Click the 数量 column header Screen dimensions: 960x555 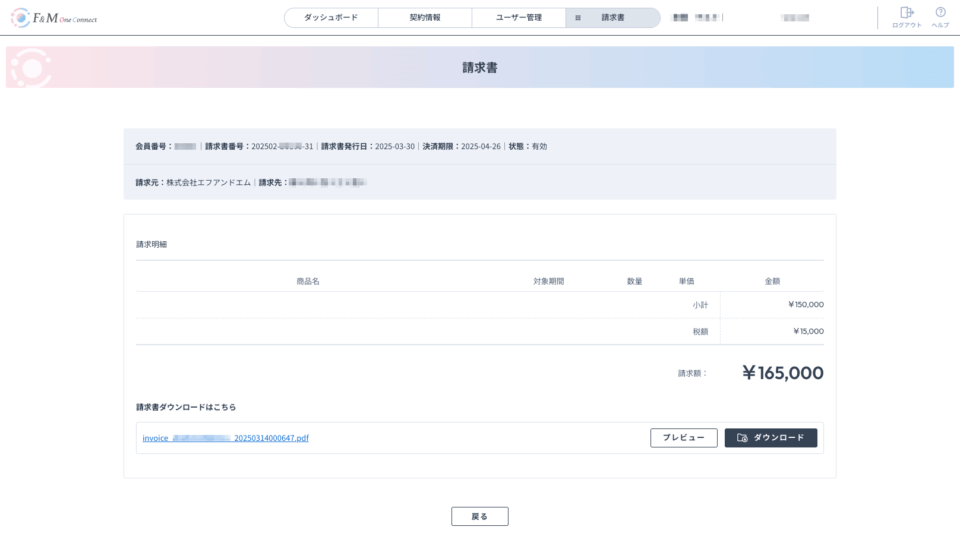[635, 281]
